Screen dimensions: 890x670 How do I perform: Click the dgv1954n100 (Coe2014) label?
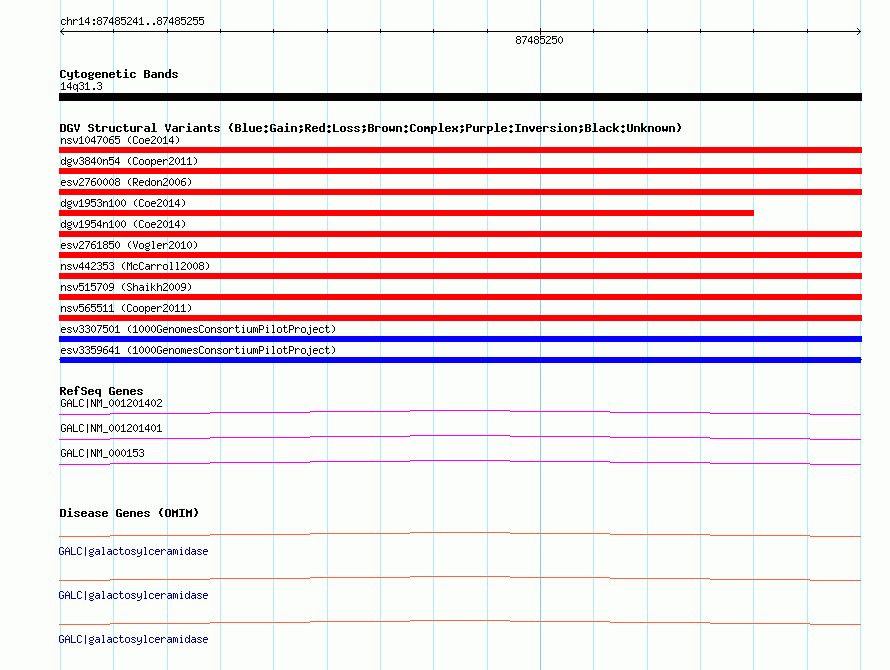click(x=123, y=224)
